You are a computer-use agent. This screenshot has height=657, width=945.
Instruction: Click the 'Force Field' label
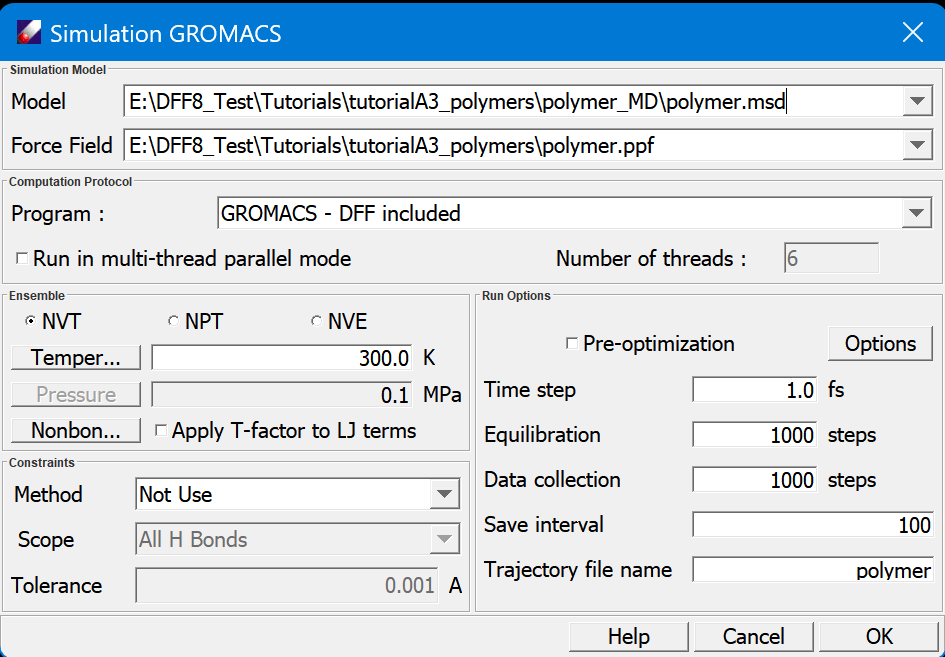click(61, 145)
